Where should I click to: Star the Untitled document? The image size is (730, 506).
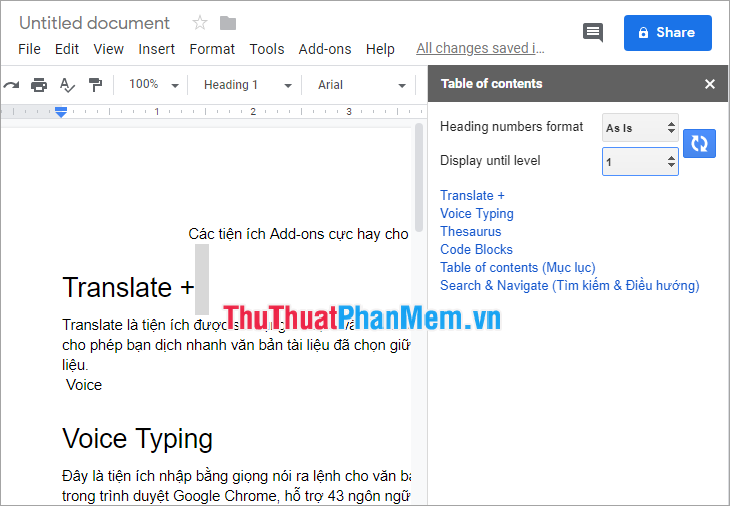click(x=200, y=22)
